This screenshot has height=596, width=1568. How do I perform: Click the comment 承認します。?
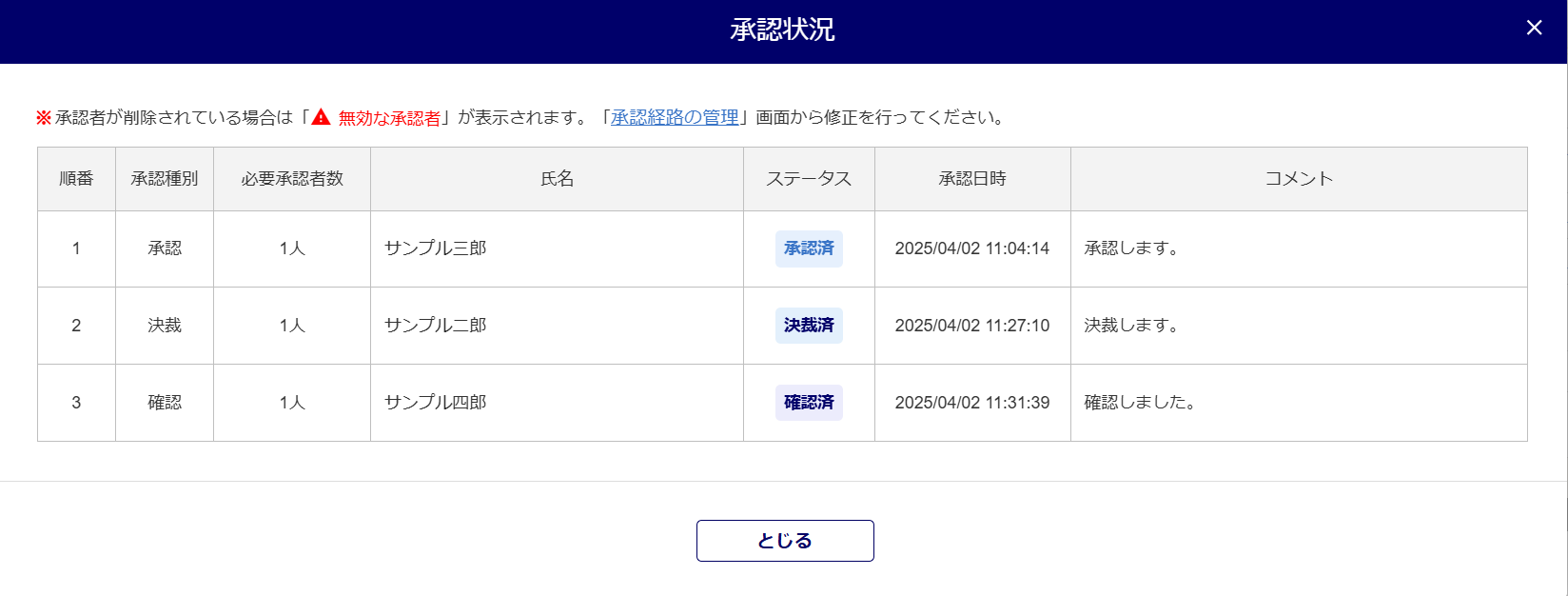tap(1132, 248)
